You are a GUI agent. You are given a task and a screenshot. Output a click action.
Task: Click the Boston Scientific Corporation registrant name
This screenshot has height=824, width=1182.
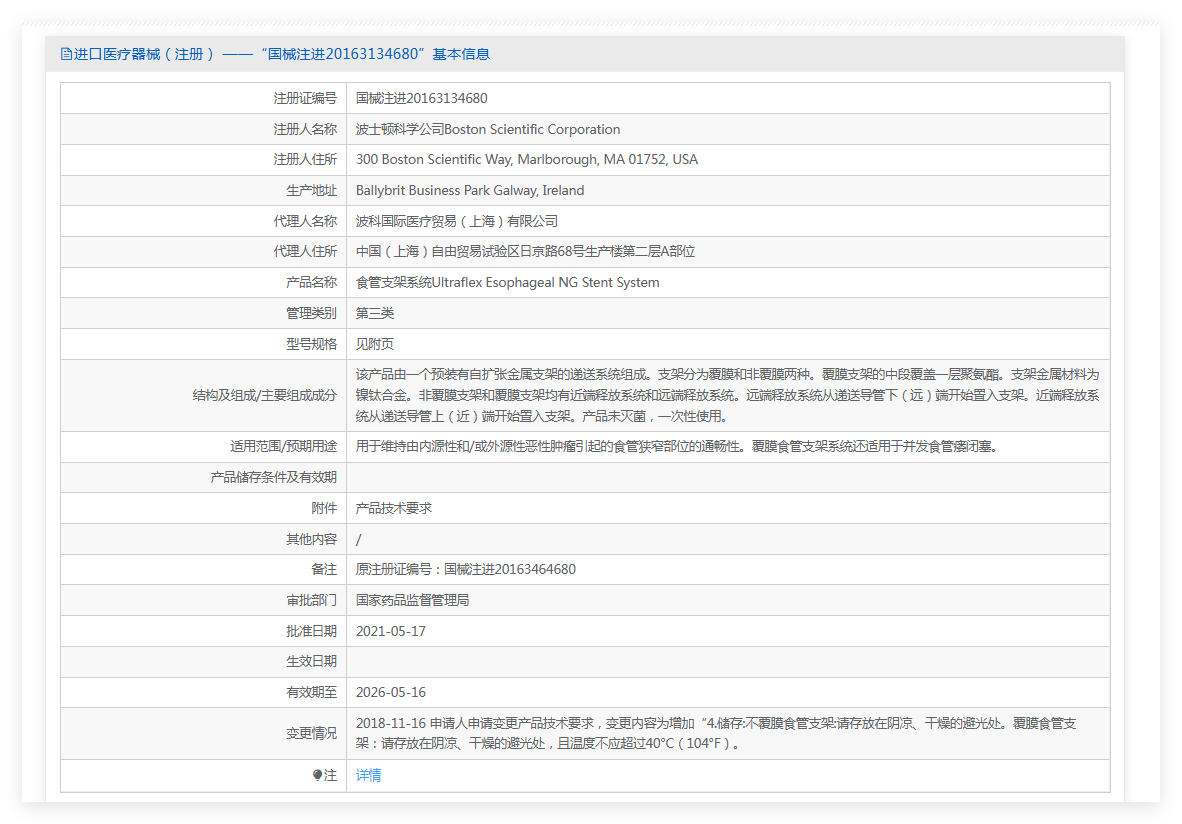(x=488, y=129)
